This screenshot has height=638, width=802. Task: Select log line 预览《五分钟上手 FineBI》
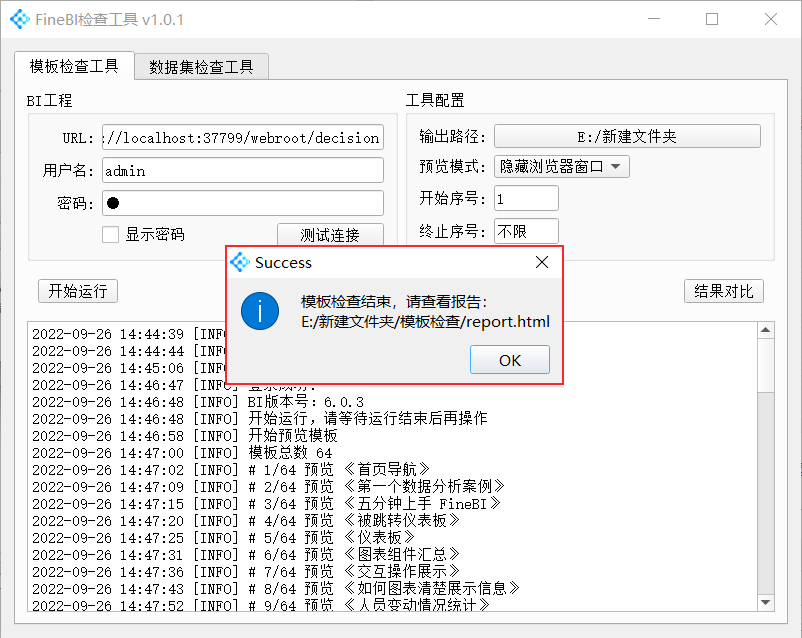click(266, 503)
